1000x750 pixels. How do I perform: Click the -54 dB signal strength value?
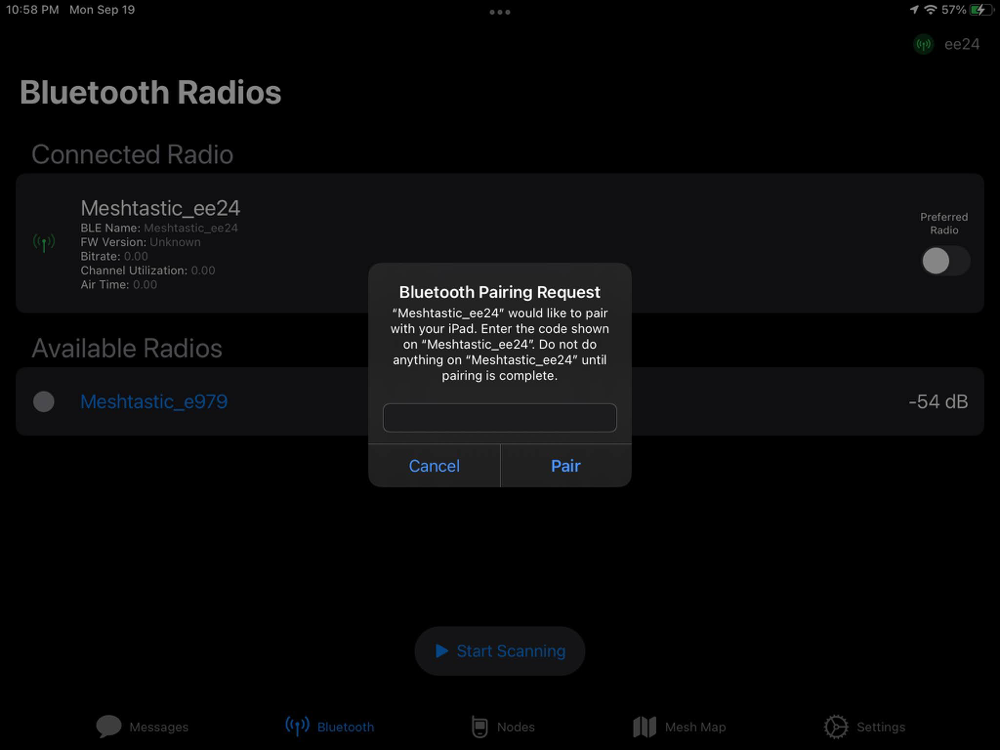pos(938,401)
